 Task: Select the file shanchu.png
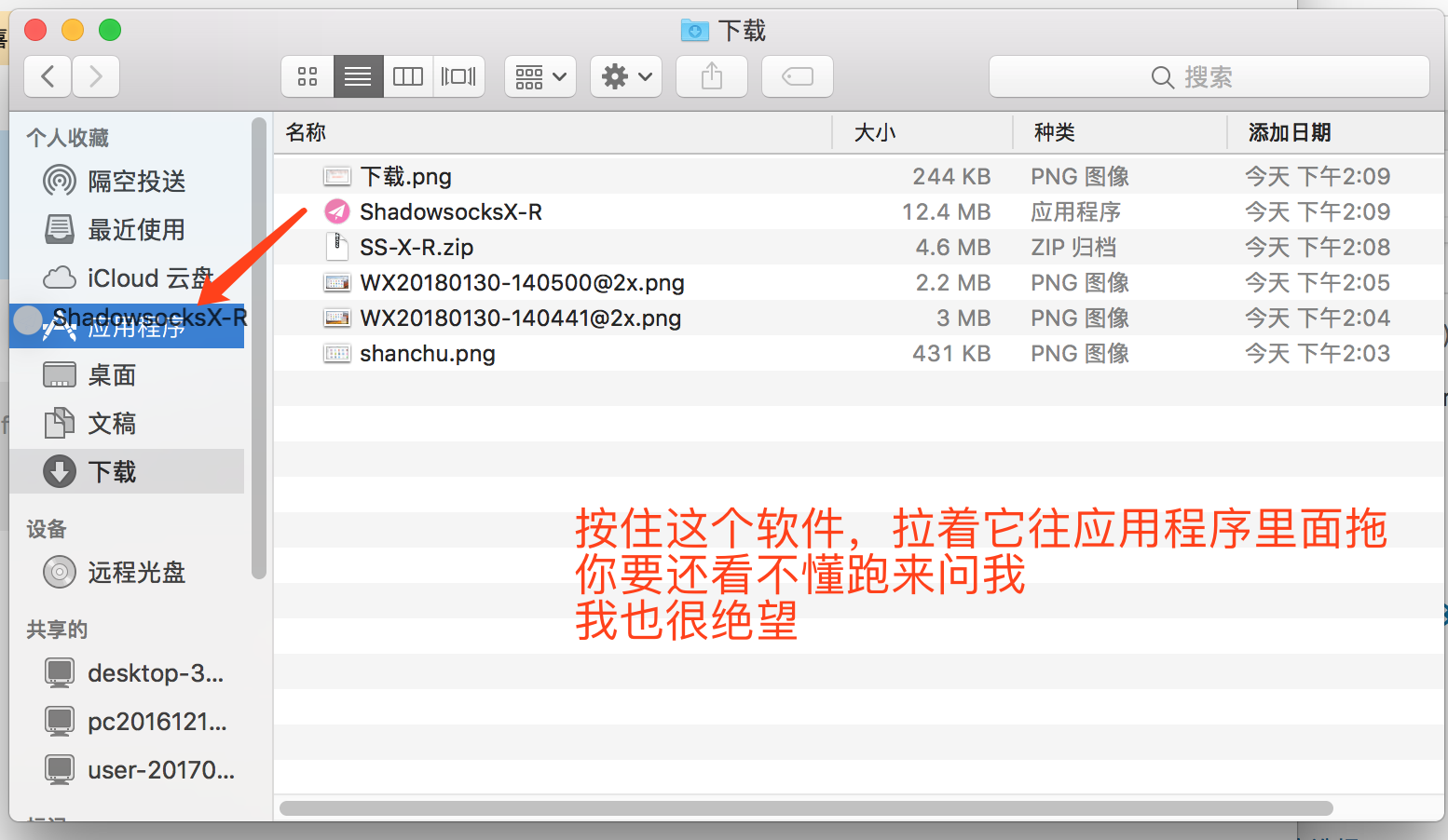859,353
